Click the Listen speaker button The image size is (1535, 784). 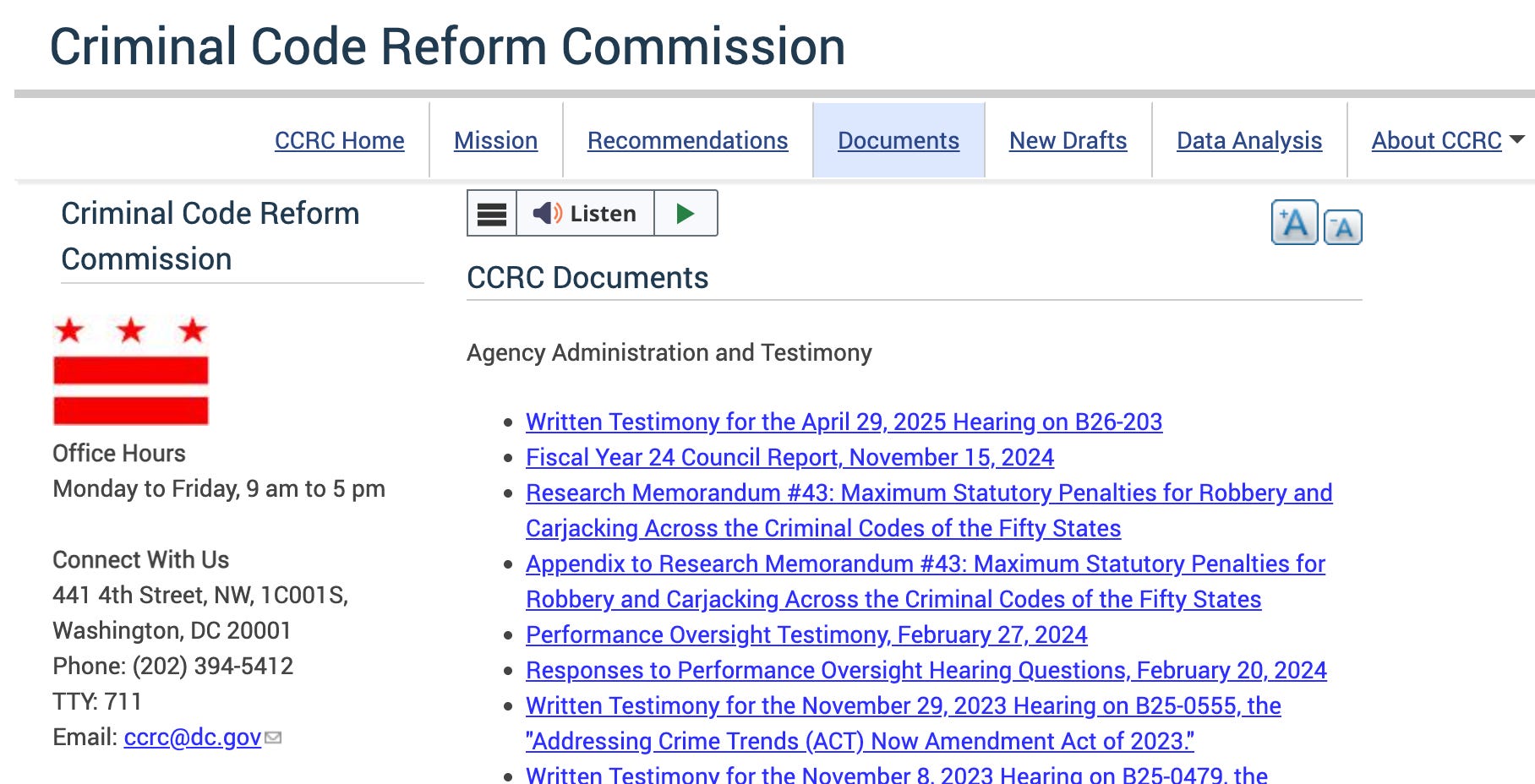click(x=585, y=213)
